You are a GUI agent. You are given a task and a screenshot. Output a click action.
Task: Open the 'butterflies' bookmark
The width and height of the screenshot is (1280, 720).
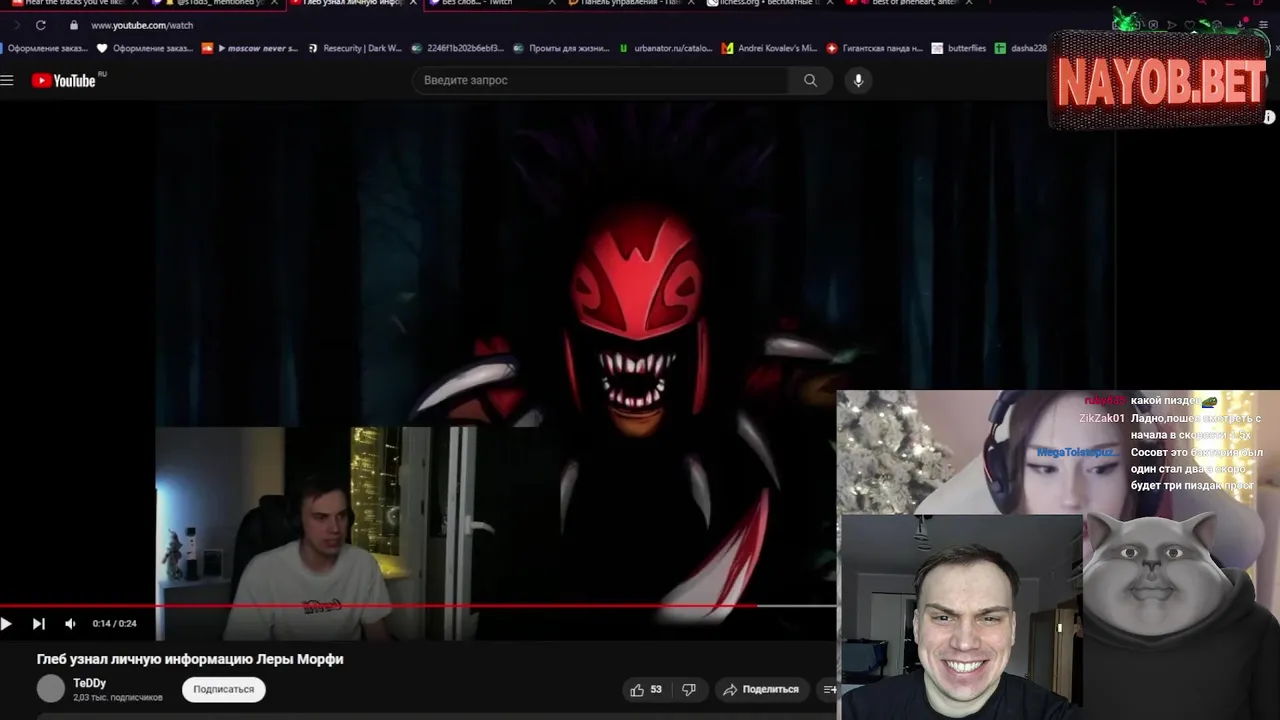coord(959,48)
